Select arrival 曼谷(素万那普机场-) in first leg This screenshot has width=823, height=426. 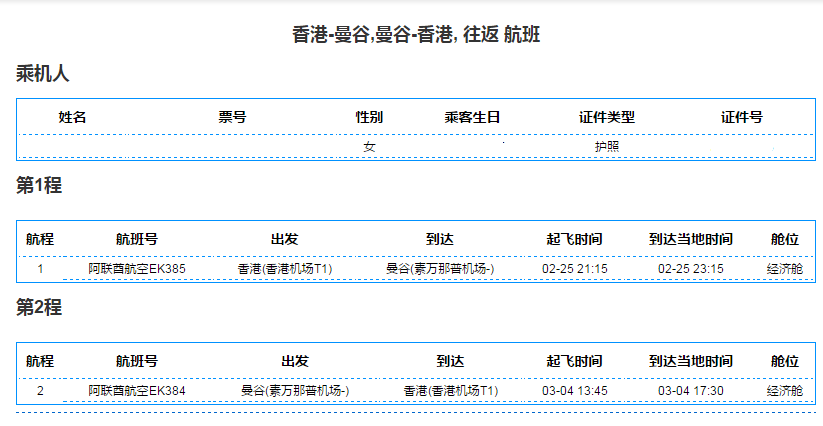(440, 269)
